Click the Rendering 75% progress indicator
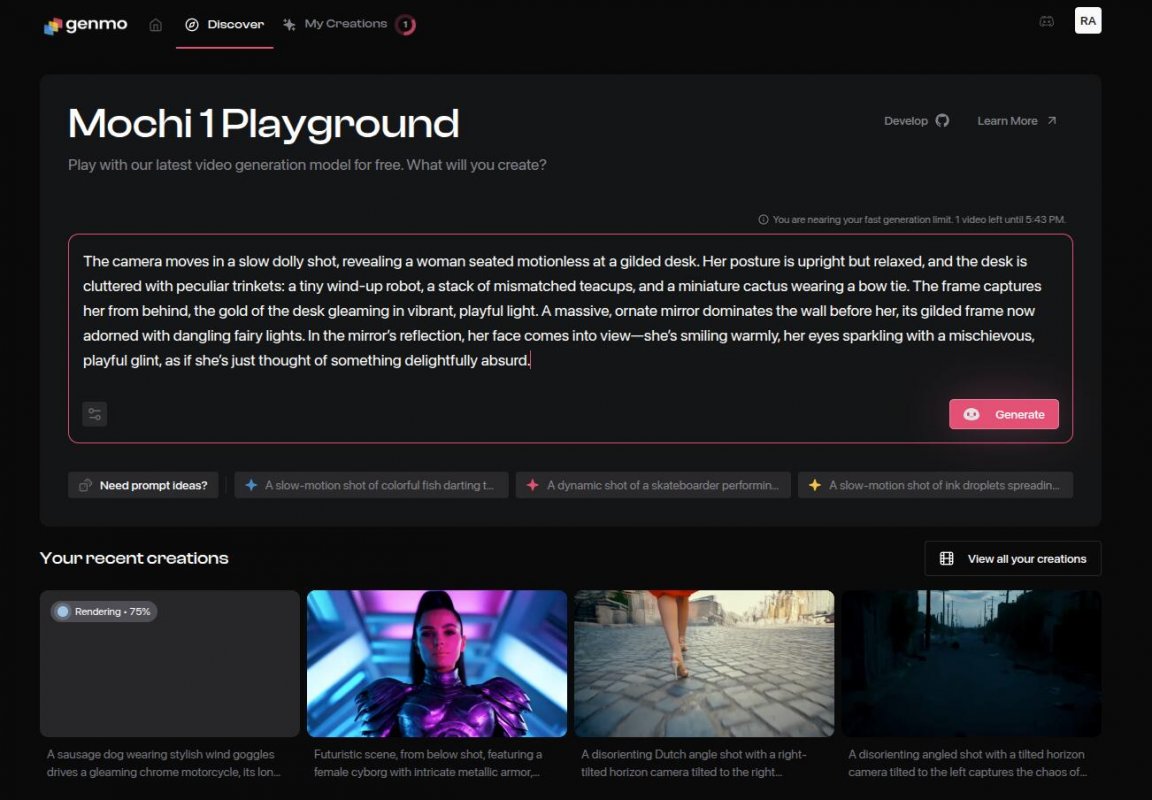 pyautogui.click(x=104, y=611)
